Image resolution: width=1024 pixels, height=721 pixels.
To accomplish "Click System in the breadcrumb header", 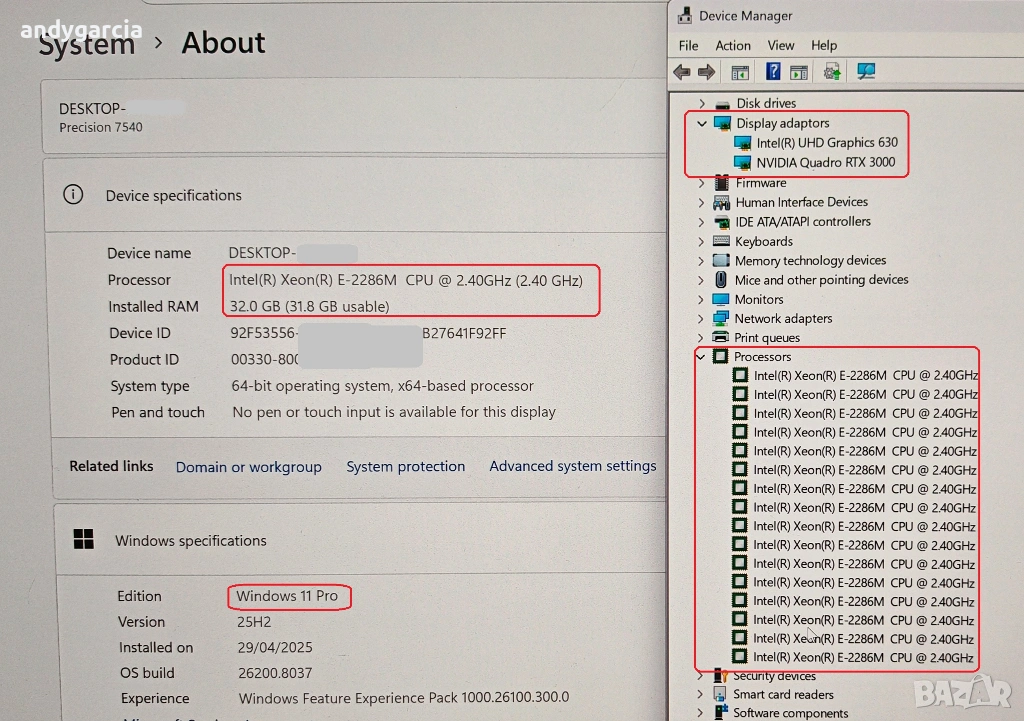I will (87, 44).
